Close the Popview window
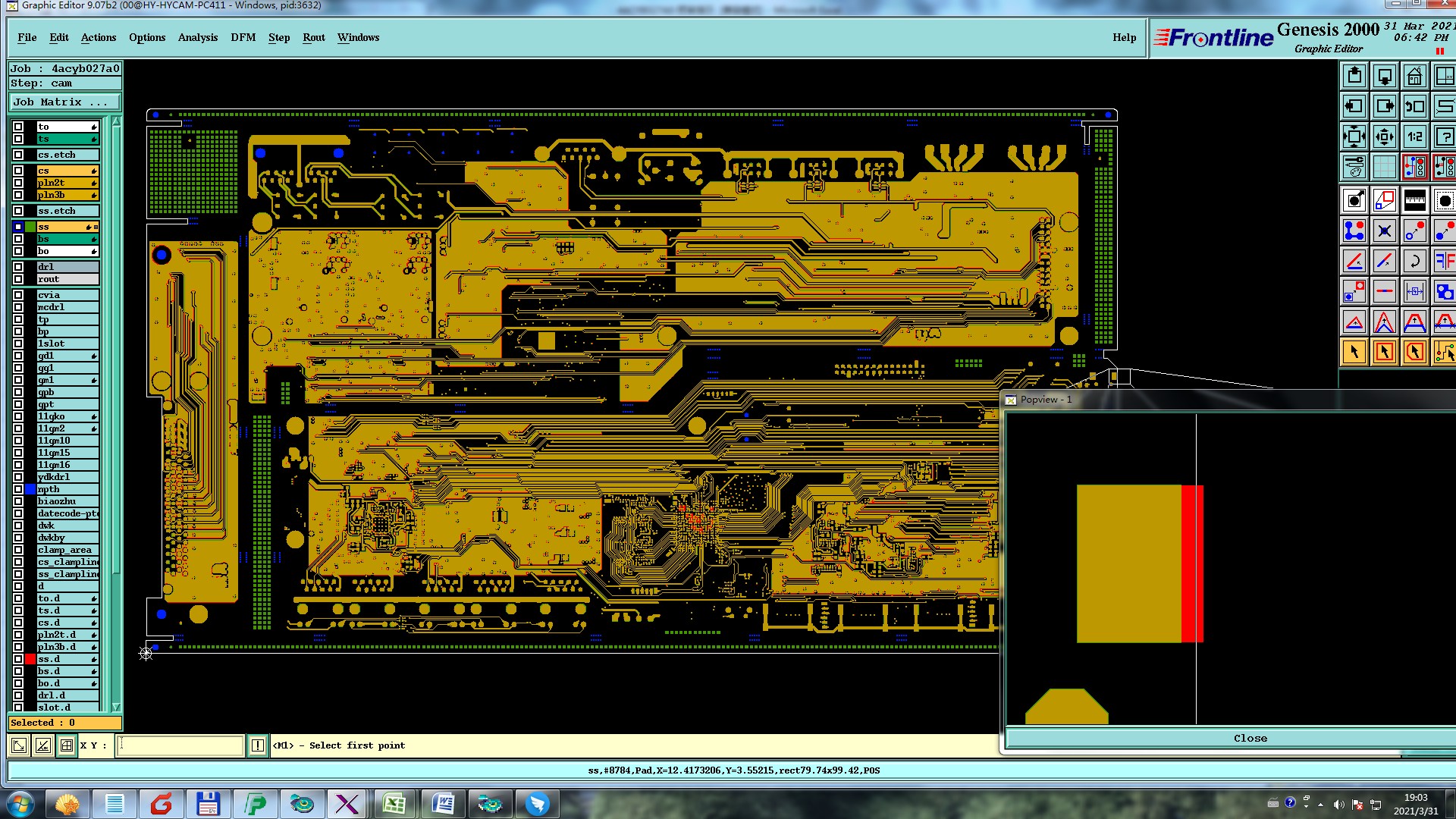1456x819 pixels. (x=1249, y=738)
